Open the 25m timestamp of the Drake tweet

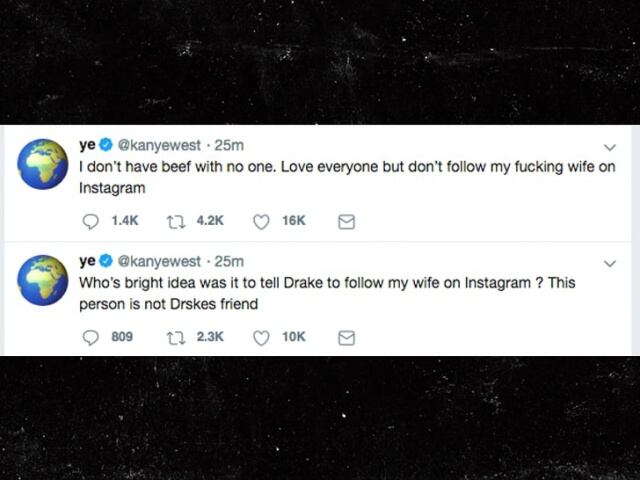(x=229, y=262)
